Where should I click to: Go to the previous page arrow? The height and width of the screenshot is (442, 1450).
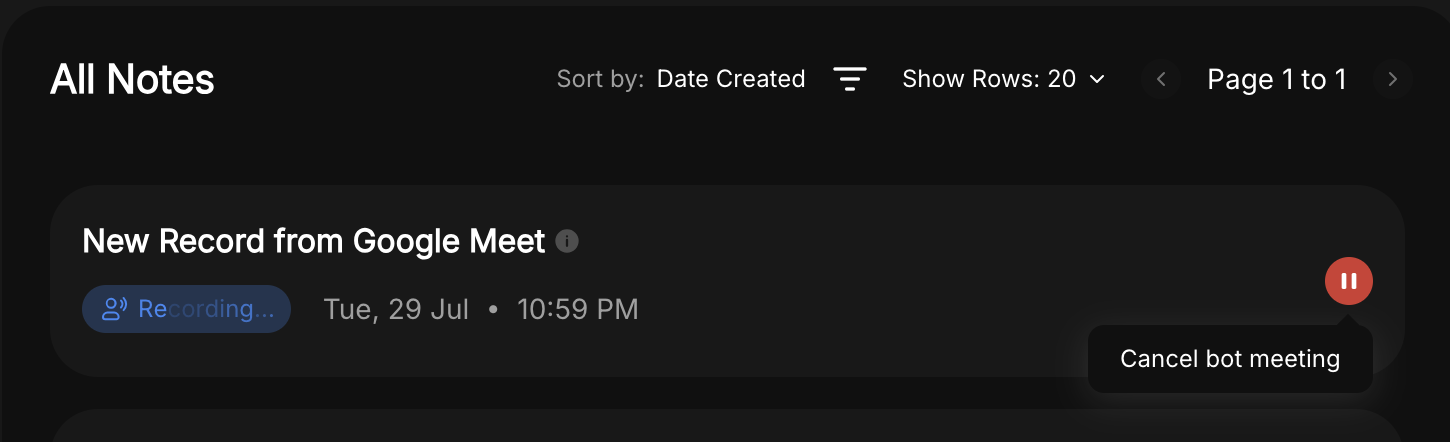tap(1161, 79)
